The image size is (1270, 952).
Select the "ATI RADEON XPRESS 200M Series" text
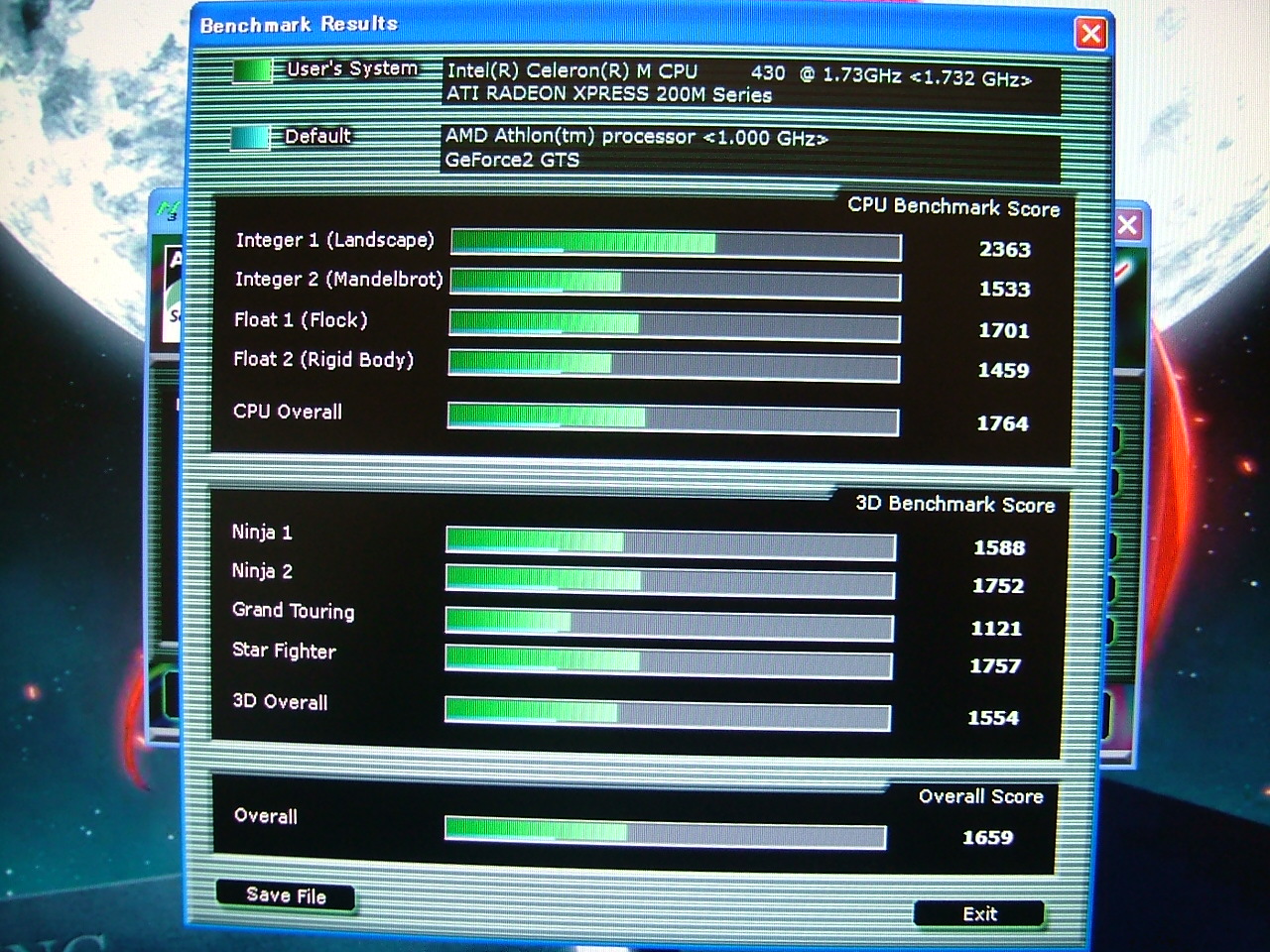(609, 95)
